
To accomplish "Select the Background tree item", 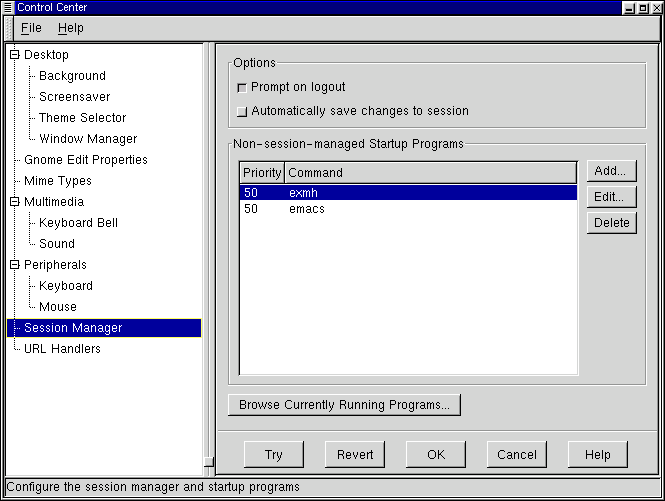I will [72, 76].
